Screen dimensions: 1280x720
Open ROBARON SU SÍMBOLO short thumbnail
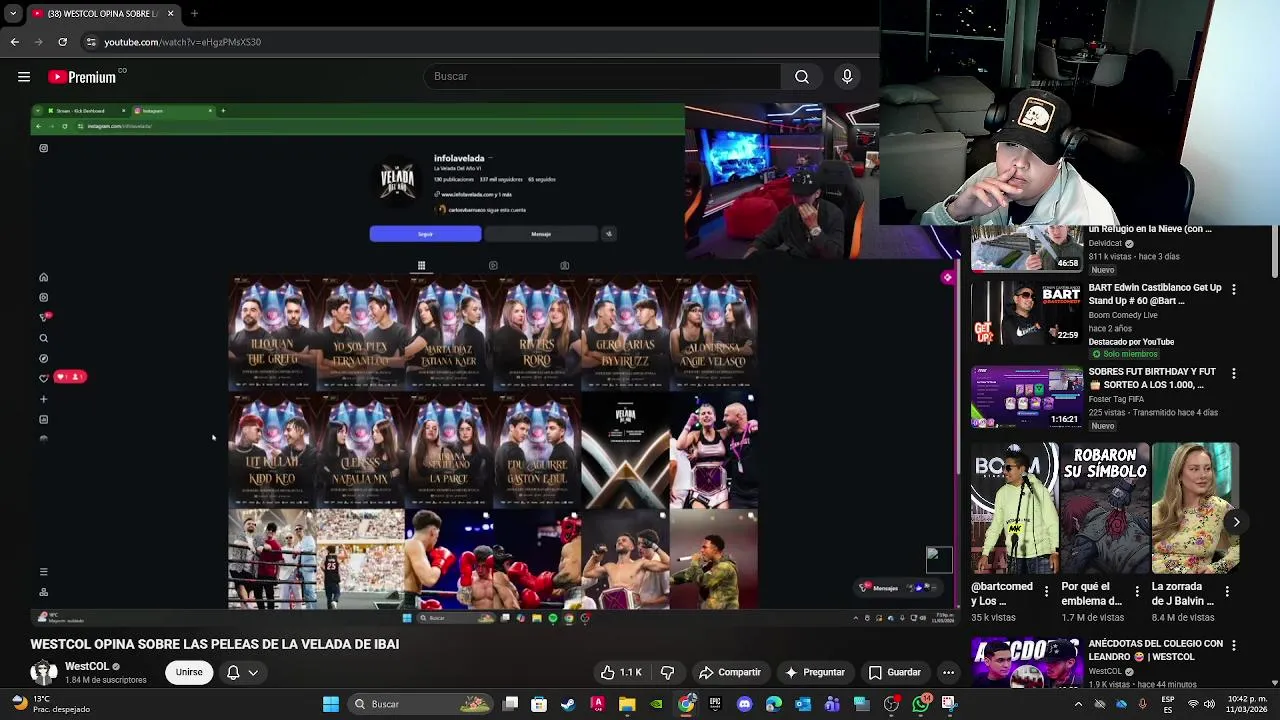point(1105,508)
